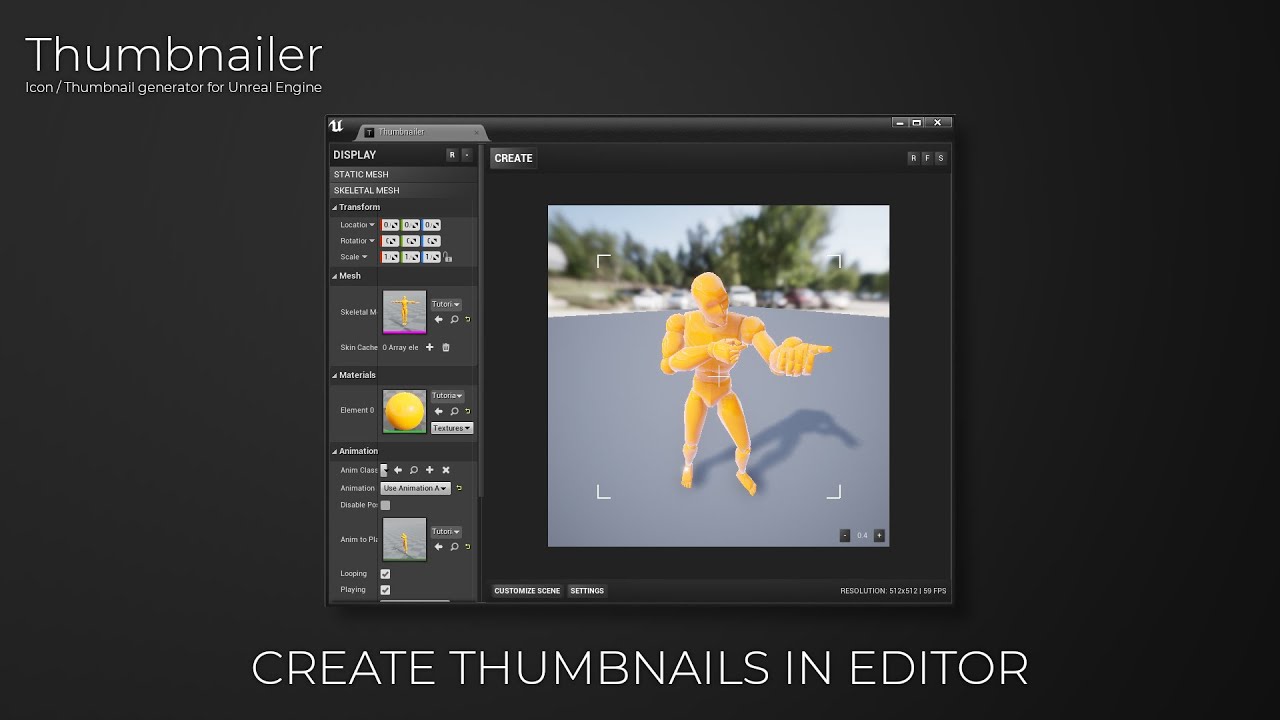1280x720 pixels.
Task: Reset Anim to Play to default
Action: pyautogui.click(x=467, y=547)
